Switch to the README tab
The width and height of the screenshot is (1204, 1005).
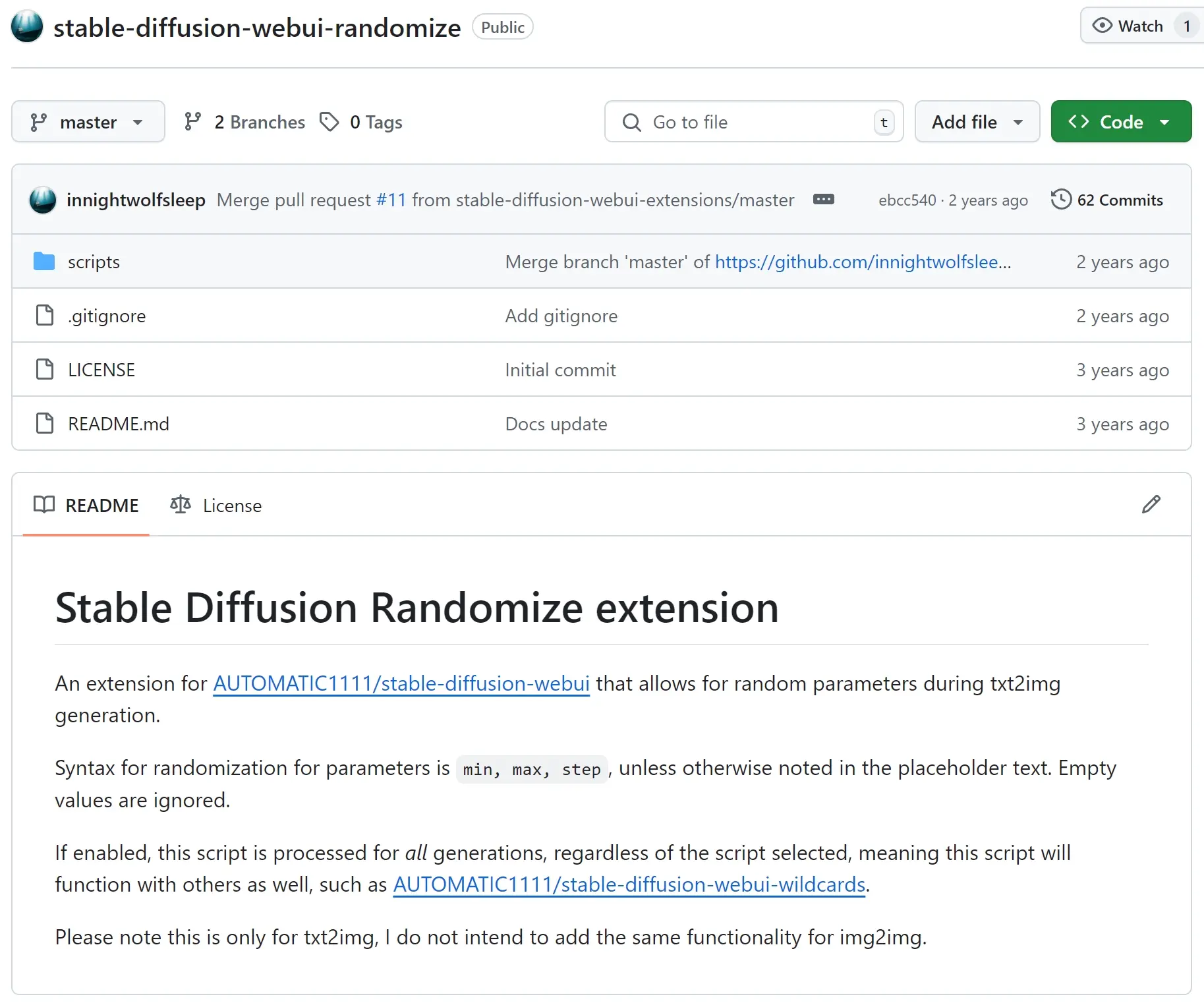86,505
